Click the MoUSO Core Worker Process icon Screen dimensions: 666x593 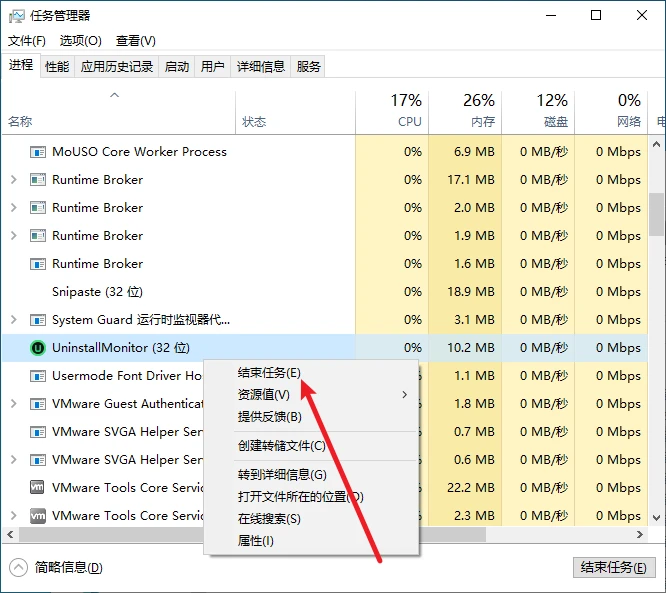(38, 152)
